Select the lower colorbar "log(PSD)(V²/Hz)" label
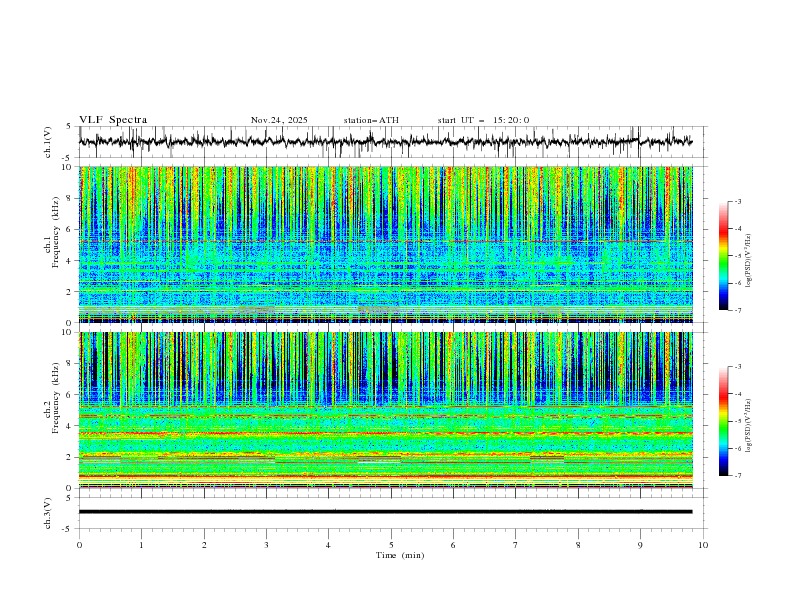The height and width of the screenshot is (612, 792). pos(750,426)
